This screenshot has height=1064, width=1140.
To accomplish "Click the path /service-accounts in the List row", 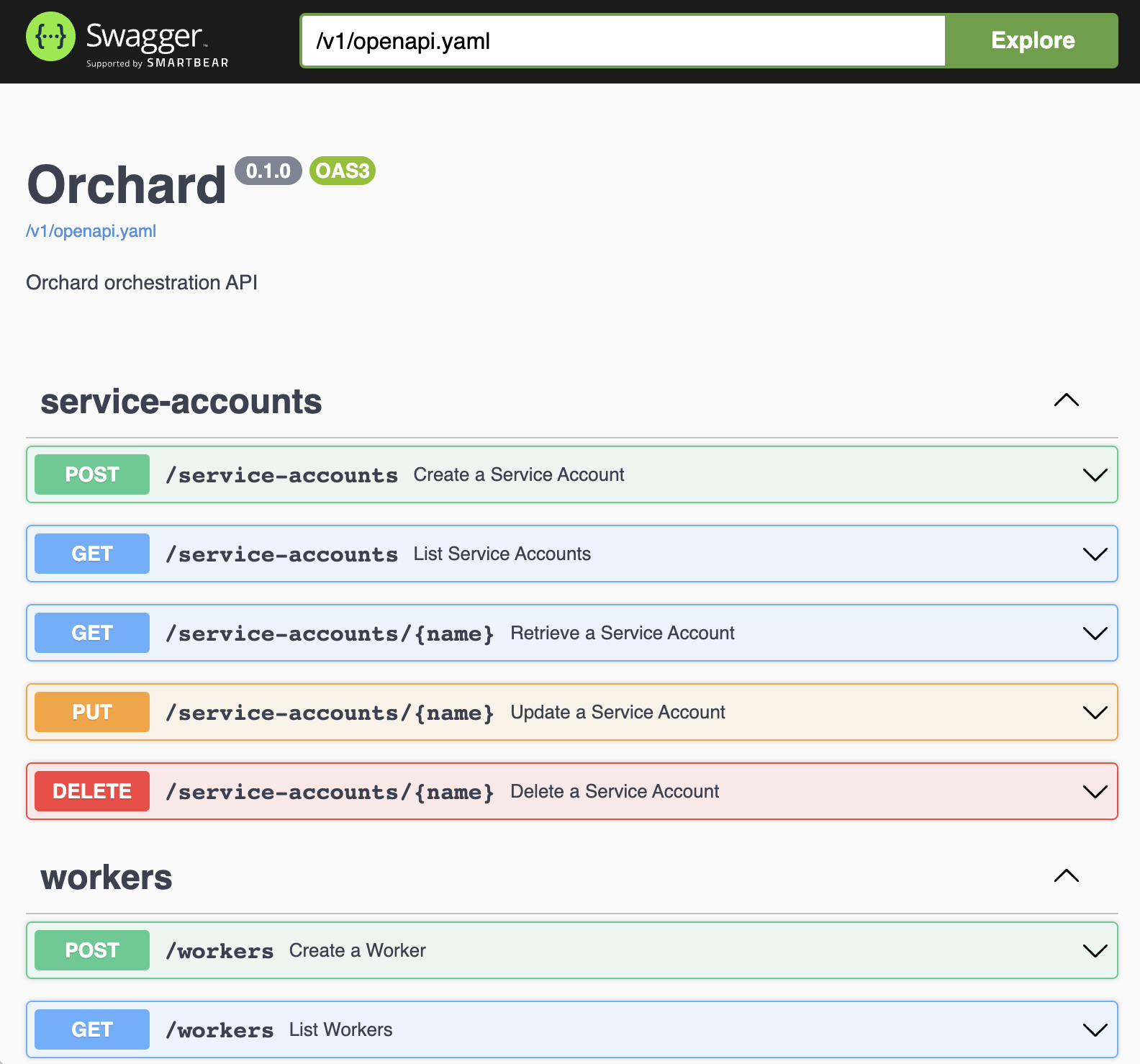I will point(281,554).
